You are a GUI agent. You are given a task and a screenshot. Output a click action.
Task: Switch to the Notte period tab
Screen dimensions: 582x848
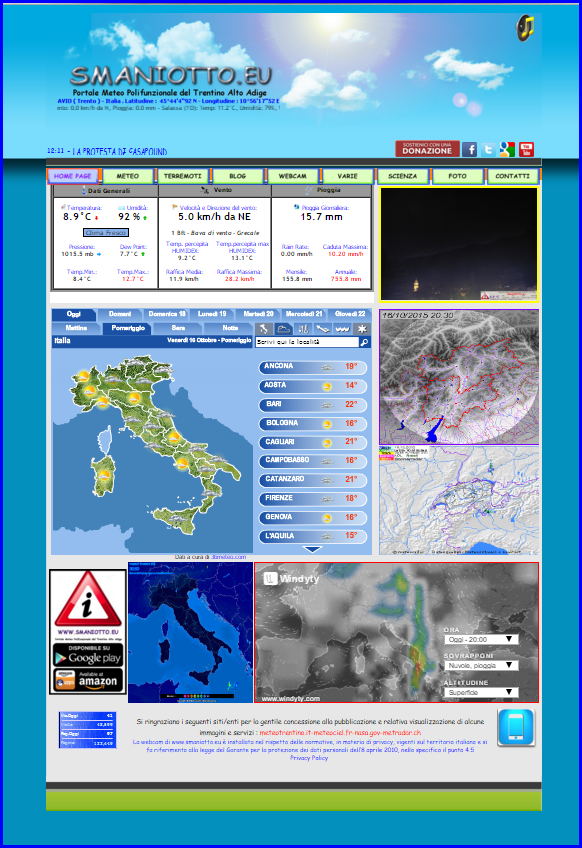pyautogui.click(x=230, y=328)
